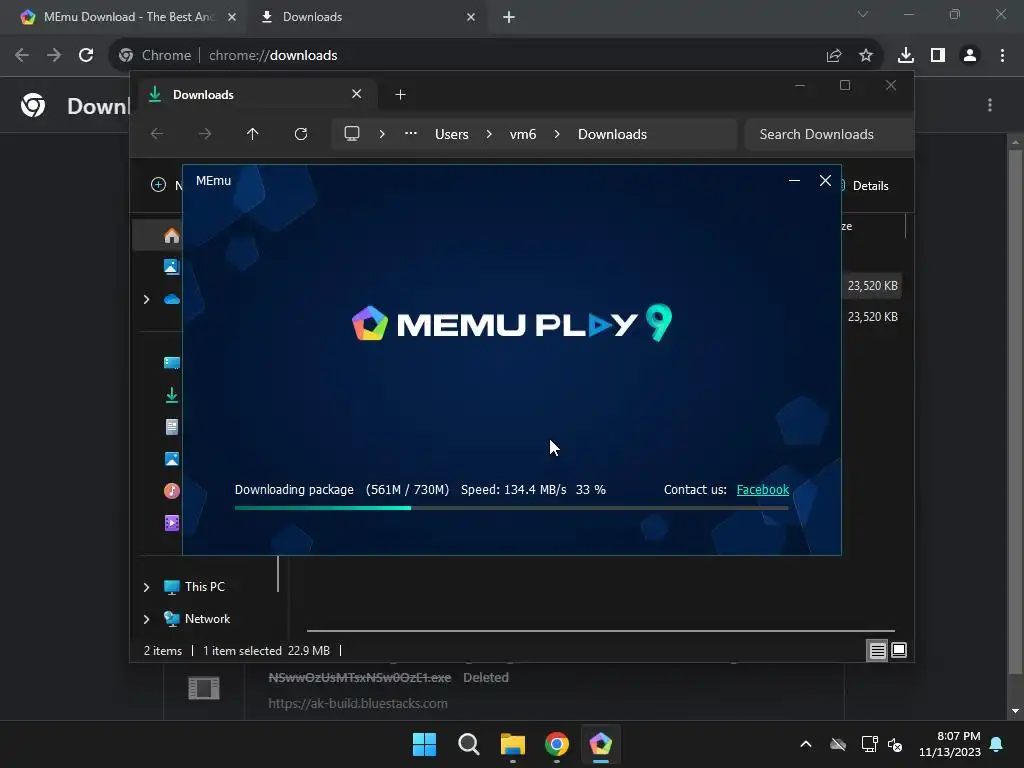Click the This PC monitor breadcrumb icon
Screen dimensions: 1024x768
pos(352,134)
